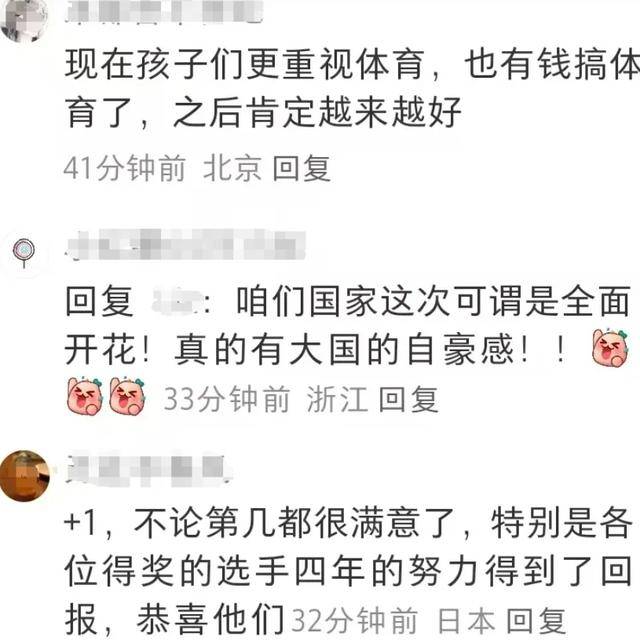The image size is (640, 640).
Task: Tap the second laughing emoji before 33分钟前
Action: pyautogui.click(x=127, y=396)
